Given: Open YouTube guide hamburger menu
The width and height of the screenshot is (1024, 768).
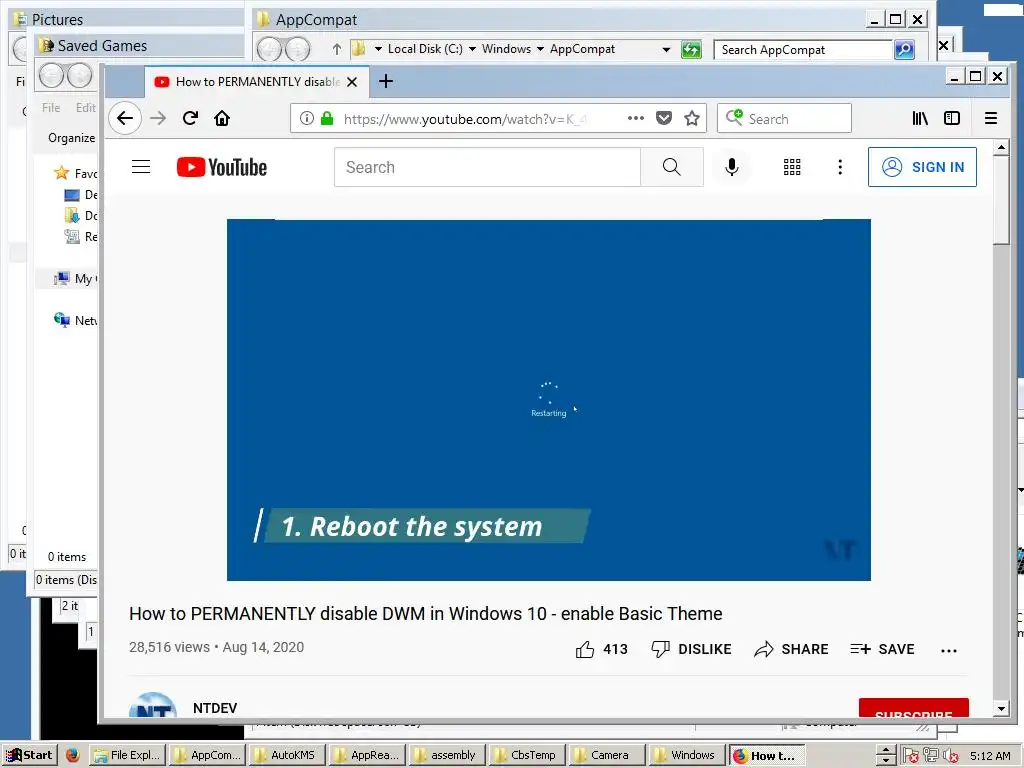Looking at the screenshot, I should coord(141,167).
